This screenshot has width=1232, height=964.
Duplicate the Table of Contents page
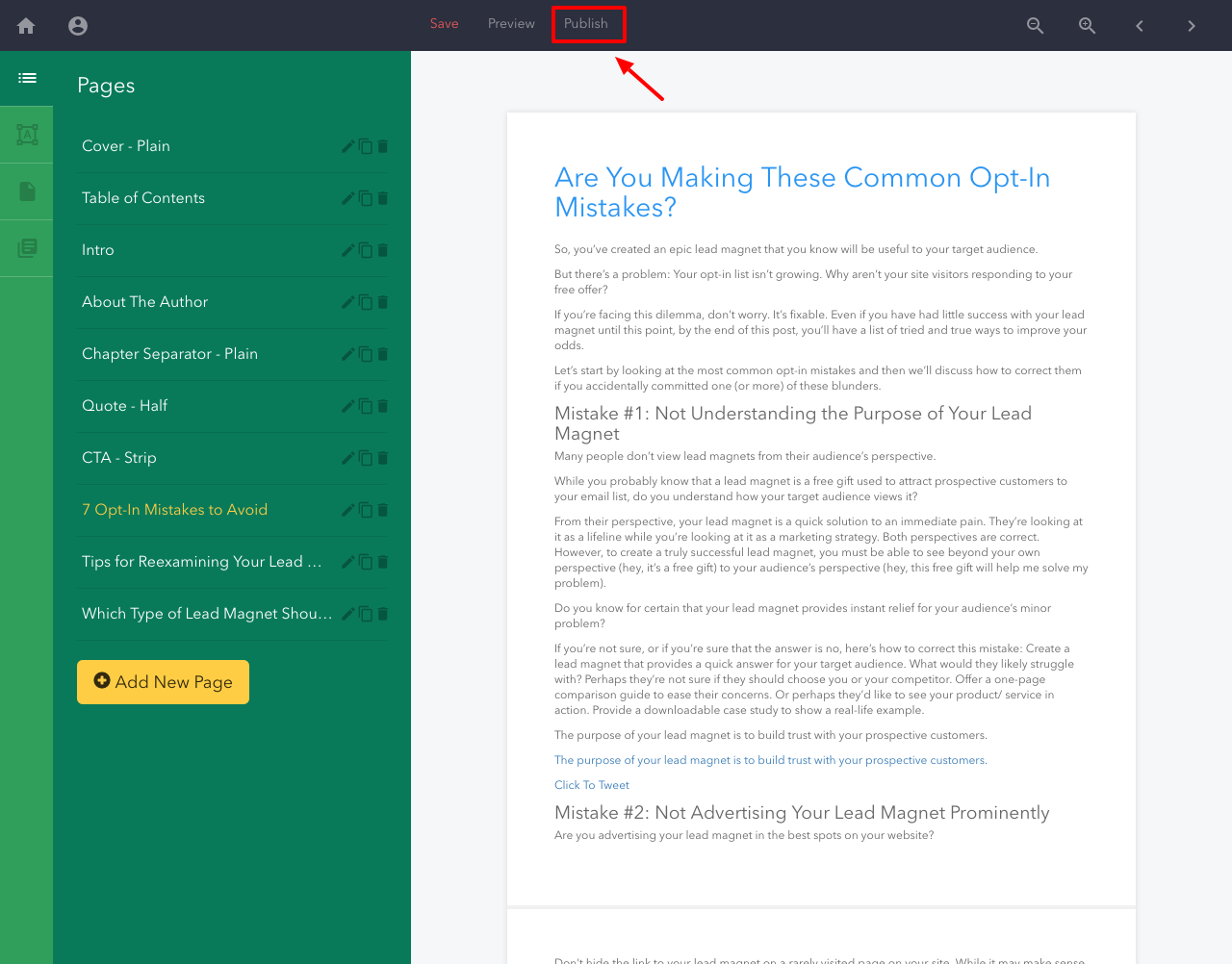point(366,198)
